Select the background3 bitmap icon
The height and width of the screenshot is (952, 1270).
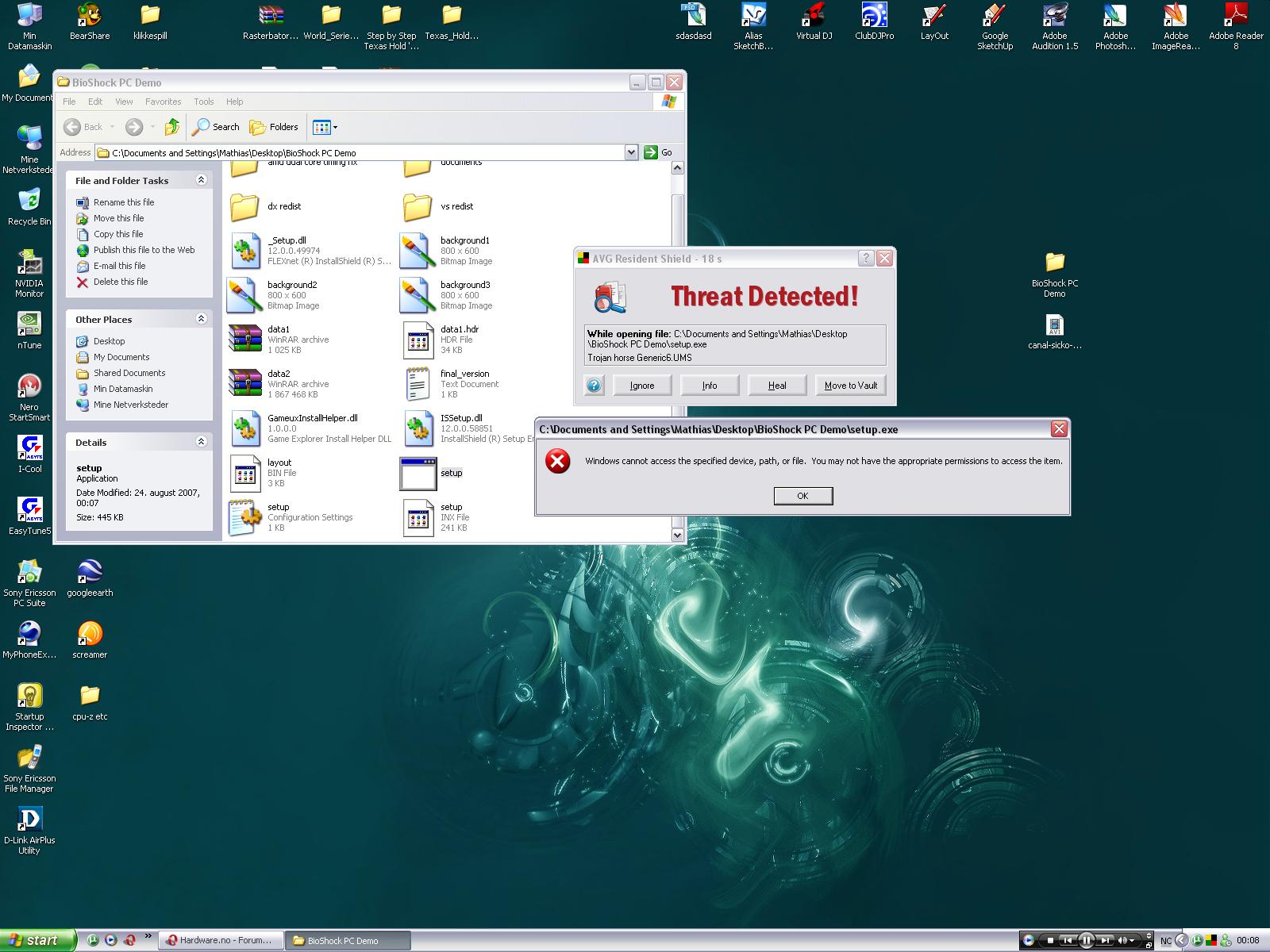pos(418,294)
